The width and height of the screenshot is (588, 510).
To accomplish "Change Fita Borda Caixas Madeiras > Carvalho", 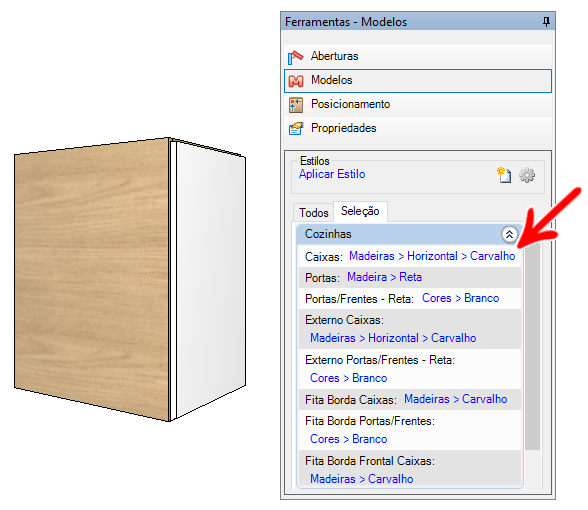I will (455, 399).
